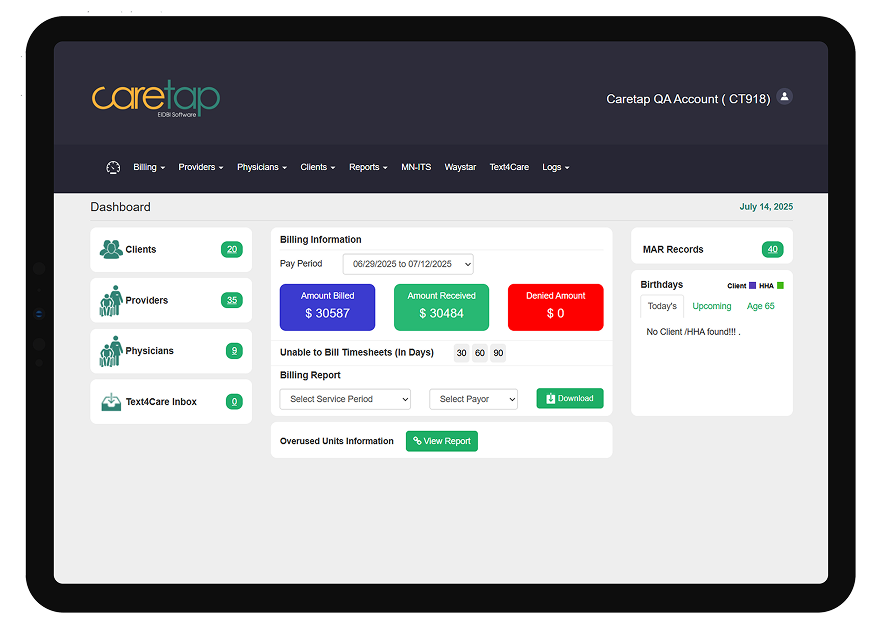
Task: Click the Dashboard page heading
Action: click(x=120, y=207)
